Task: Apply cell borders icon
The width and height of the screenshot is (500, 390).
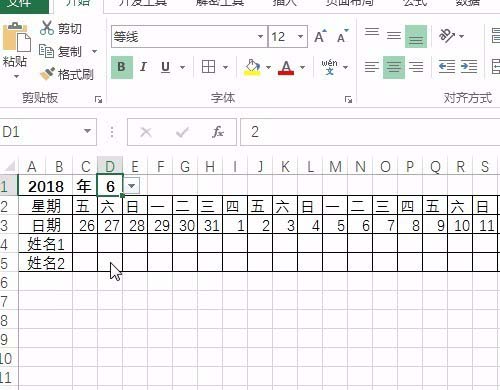Action: tap(209, 67)
